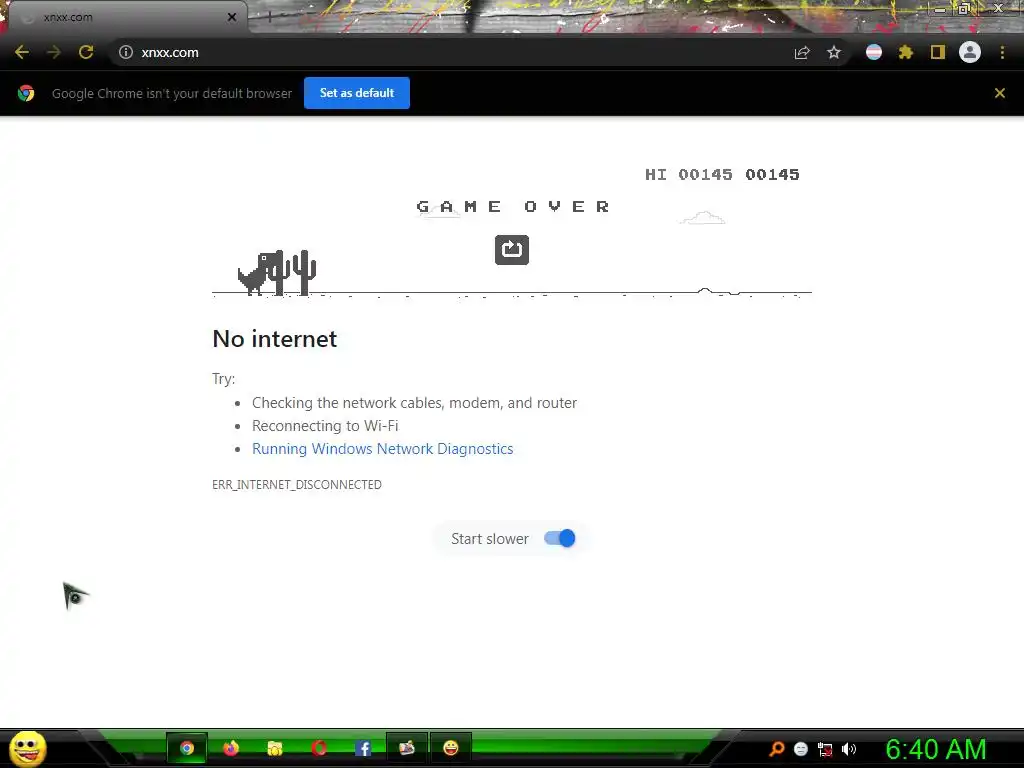The image size is (1024, 768).
Task: Dismiss the default browser notification bar
Action: click(x=999, y=93)
